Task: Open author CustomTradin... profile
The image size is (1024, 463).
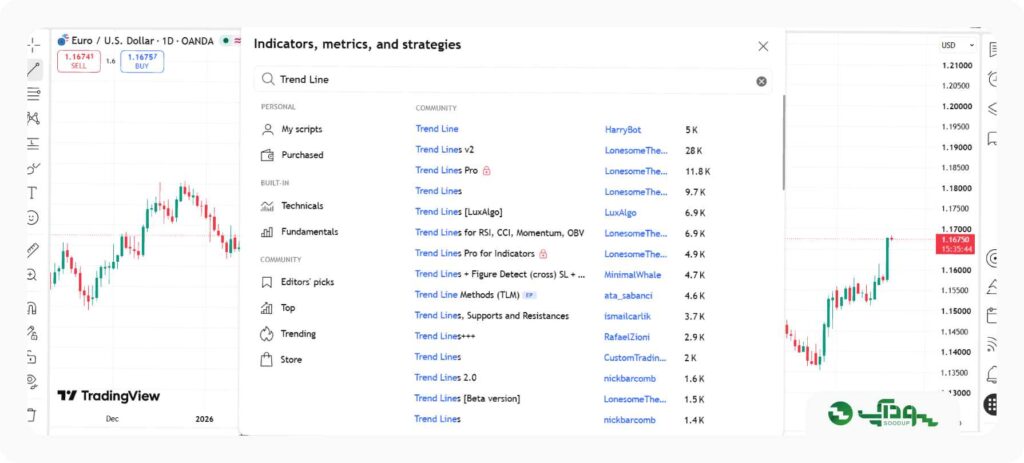Action: [x=635, y=358]
